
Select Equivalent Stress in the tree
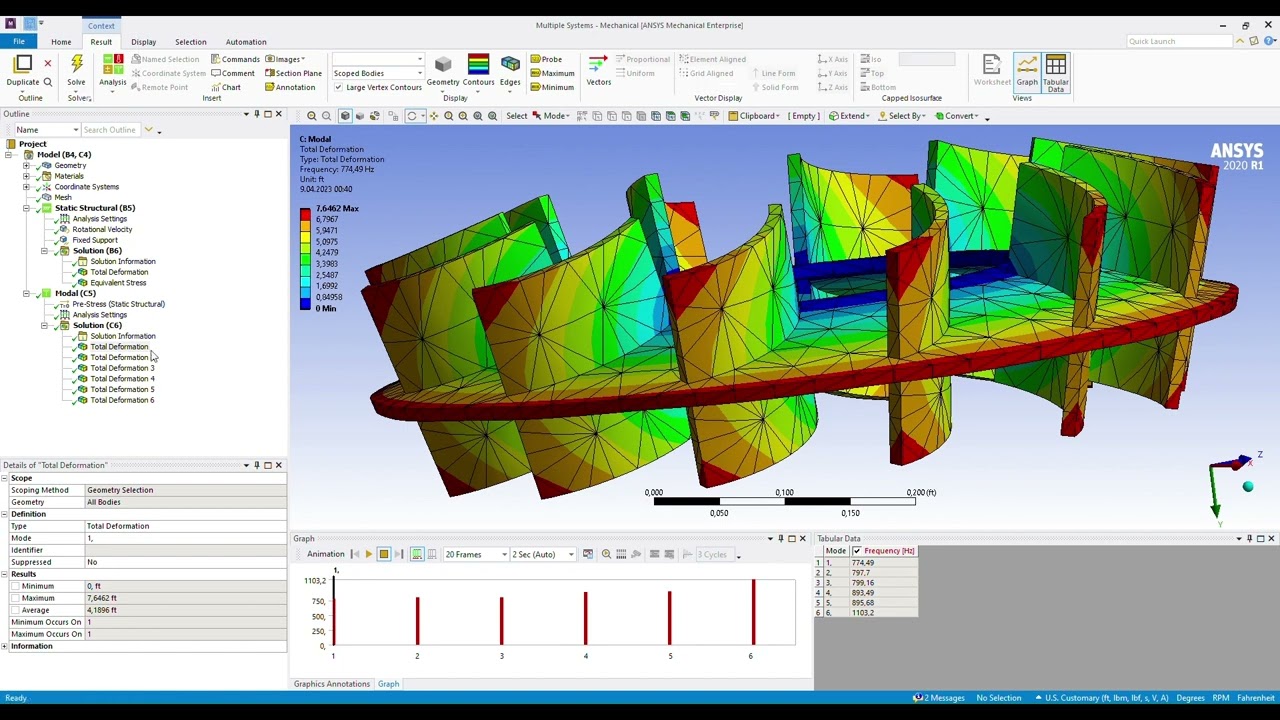click(118, 283)
